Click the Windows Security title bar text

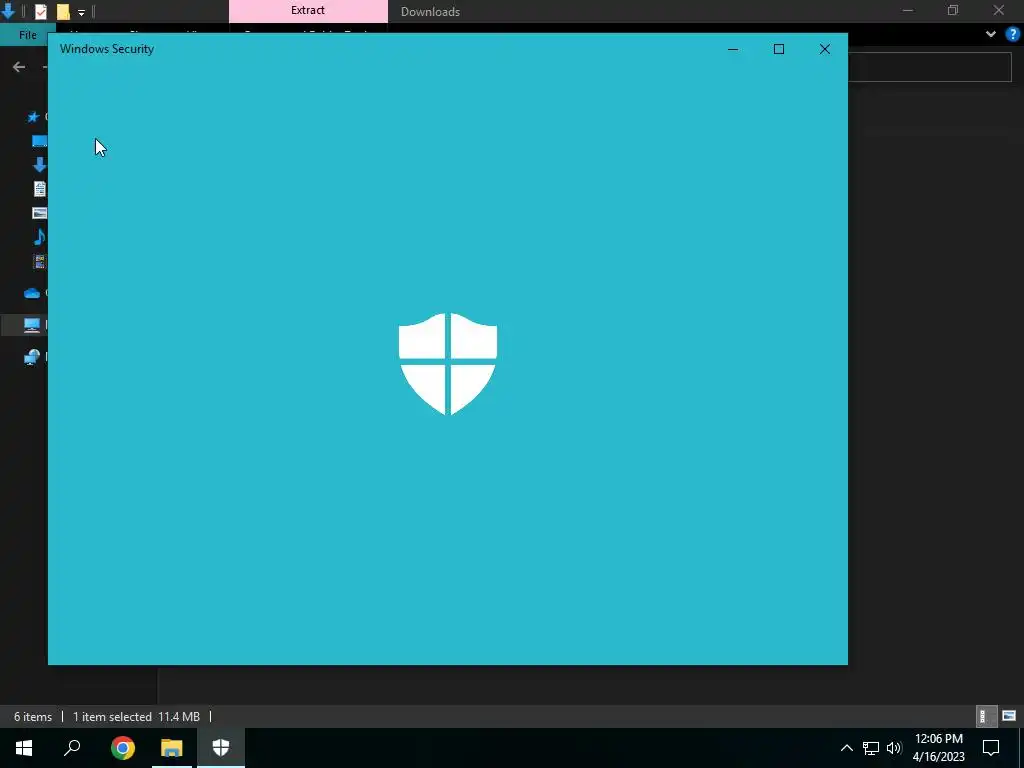coord(107,49)
